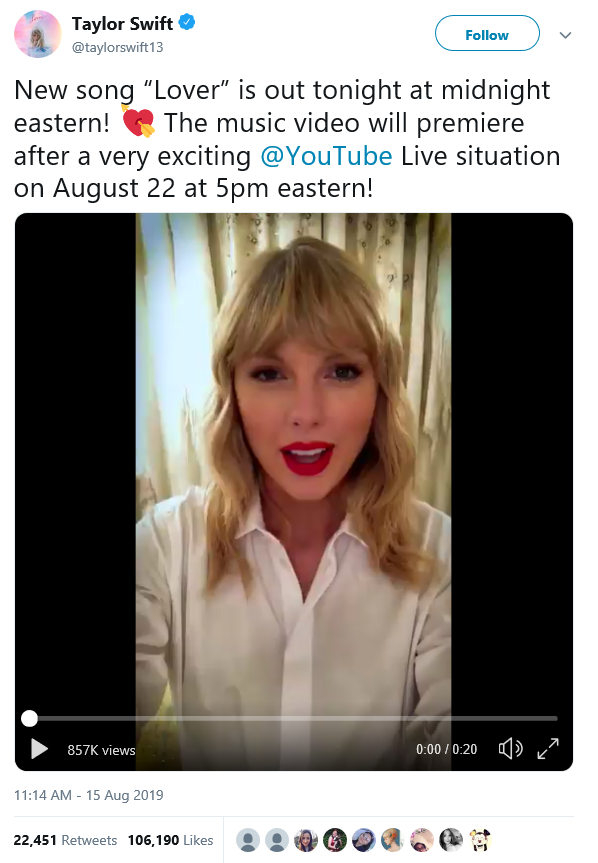Open the second default gray liker avatar
The image size is (598, 863).
[x=277, y=840]
